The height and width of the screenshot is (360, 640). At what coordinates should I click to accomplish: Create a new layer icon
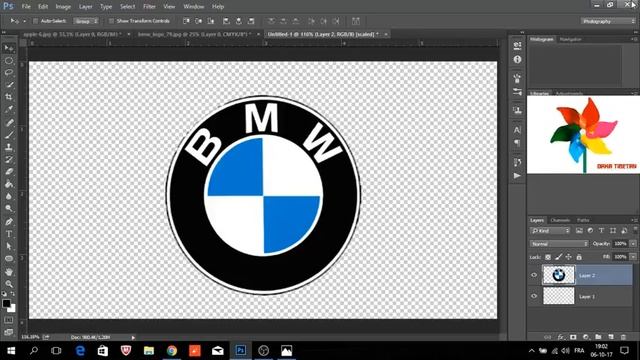611,337
